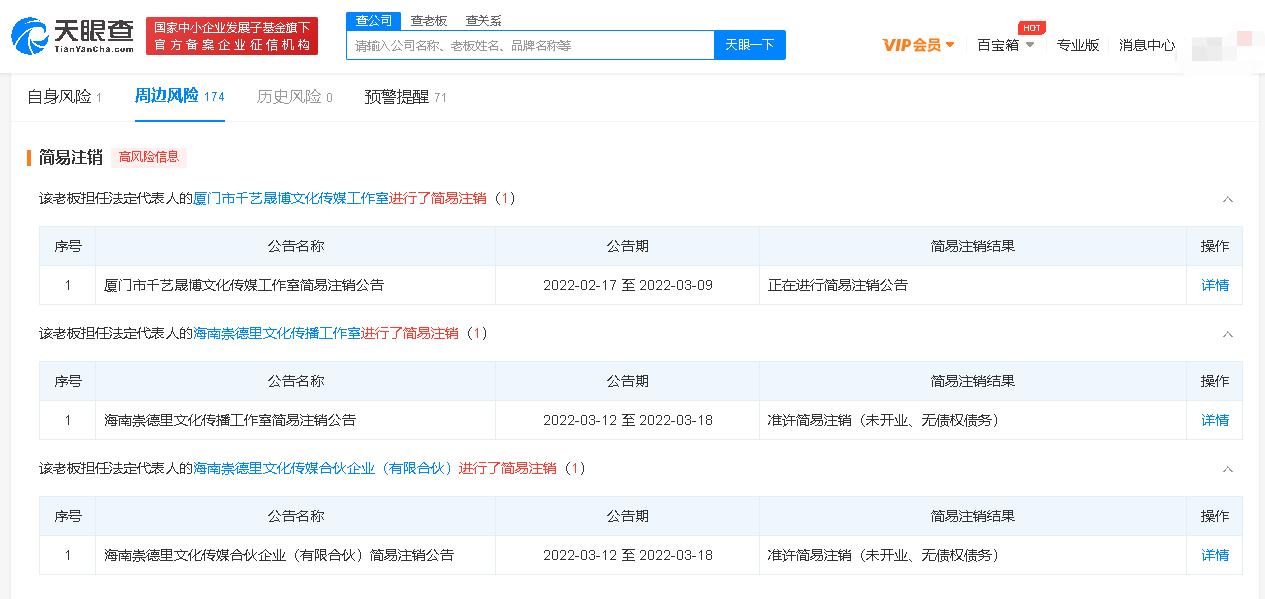The image size is (1265, 599).
Task: Switch to the 预警提醒 tab
Action: 395,96
